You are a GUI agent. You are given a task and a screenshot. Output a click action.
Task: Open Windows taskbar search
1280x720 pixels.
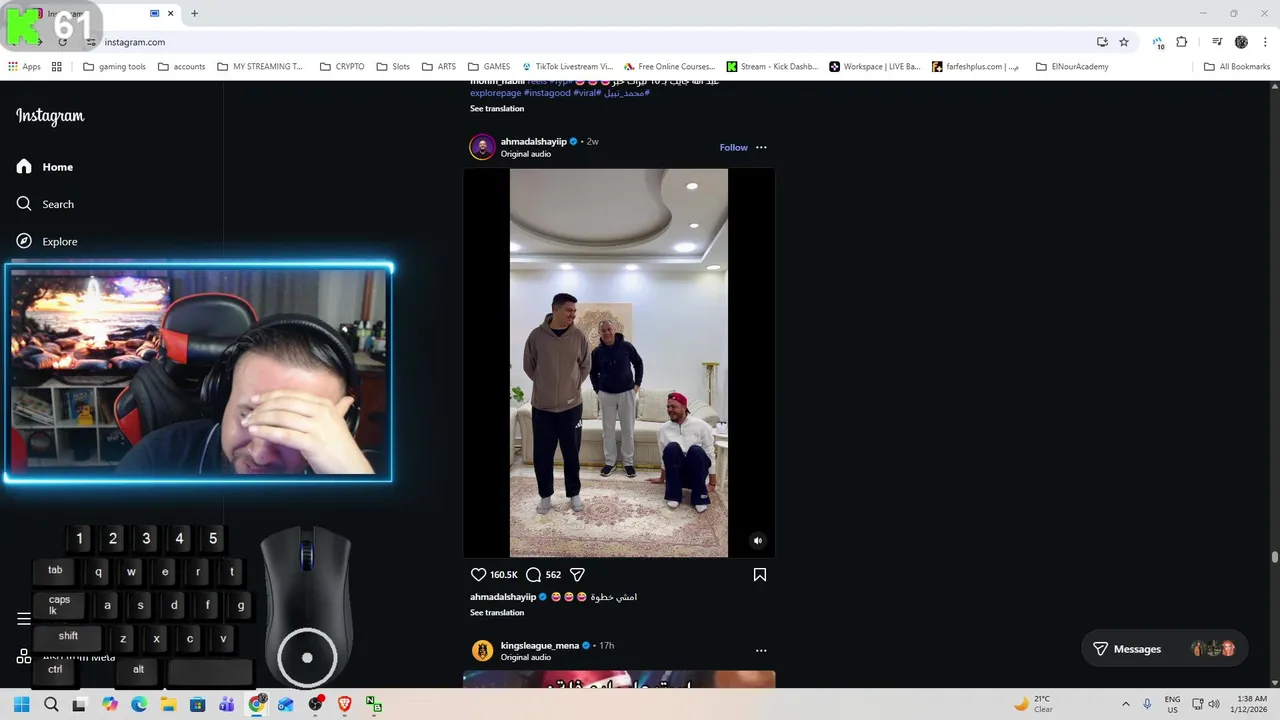(51, 705)
